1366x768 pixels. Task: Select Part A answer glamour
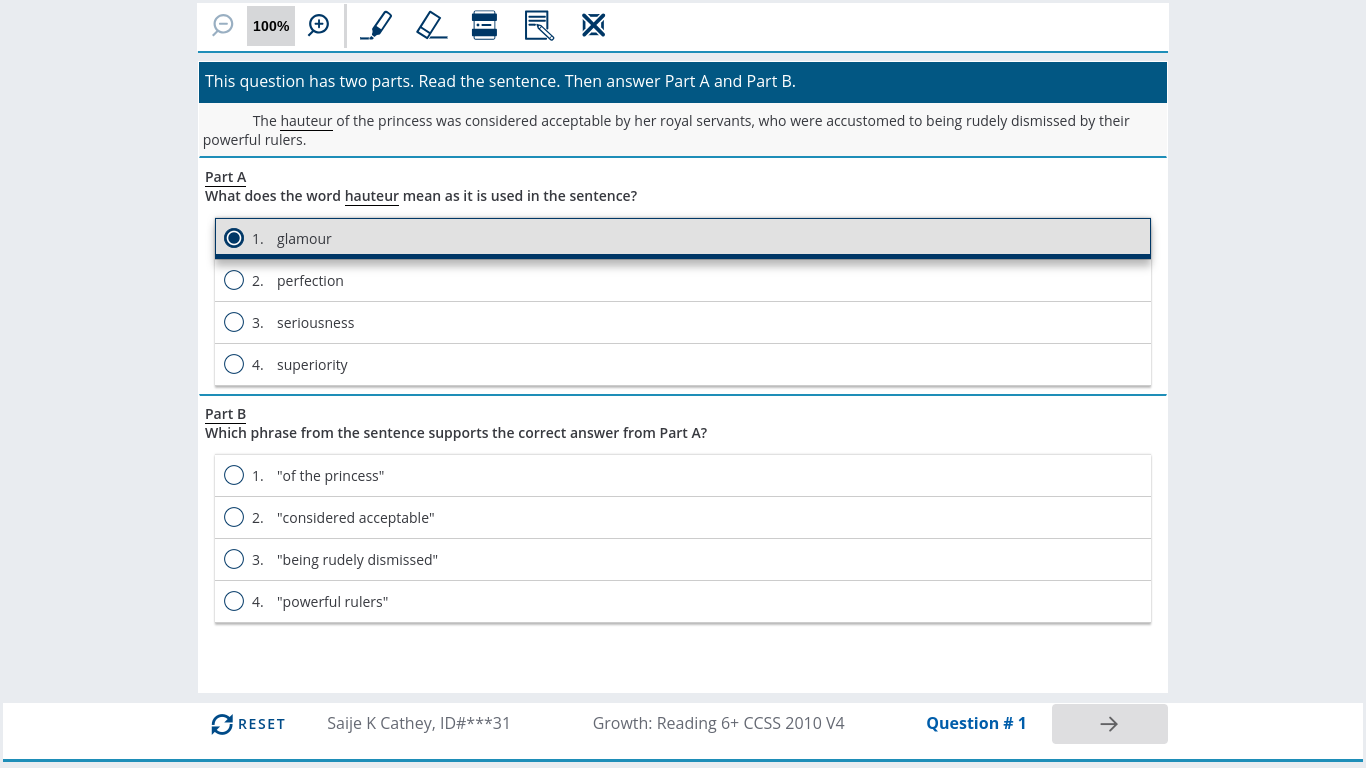click(x=683, y=238)
